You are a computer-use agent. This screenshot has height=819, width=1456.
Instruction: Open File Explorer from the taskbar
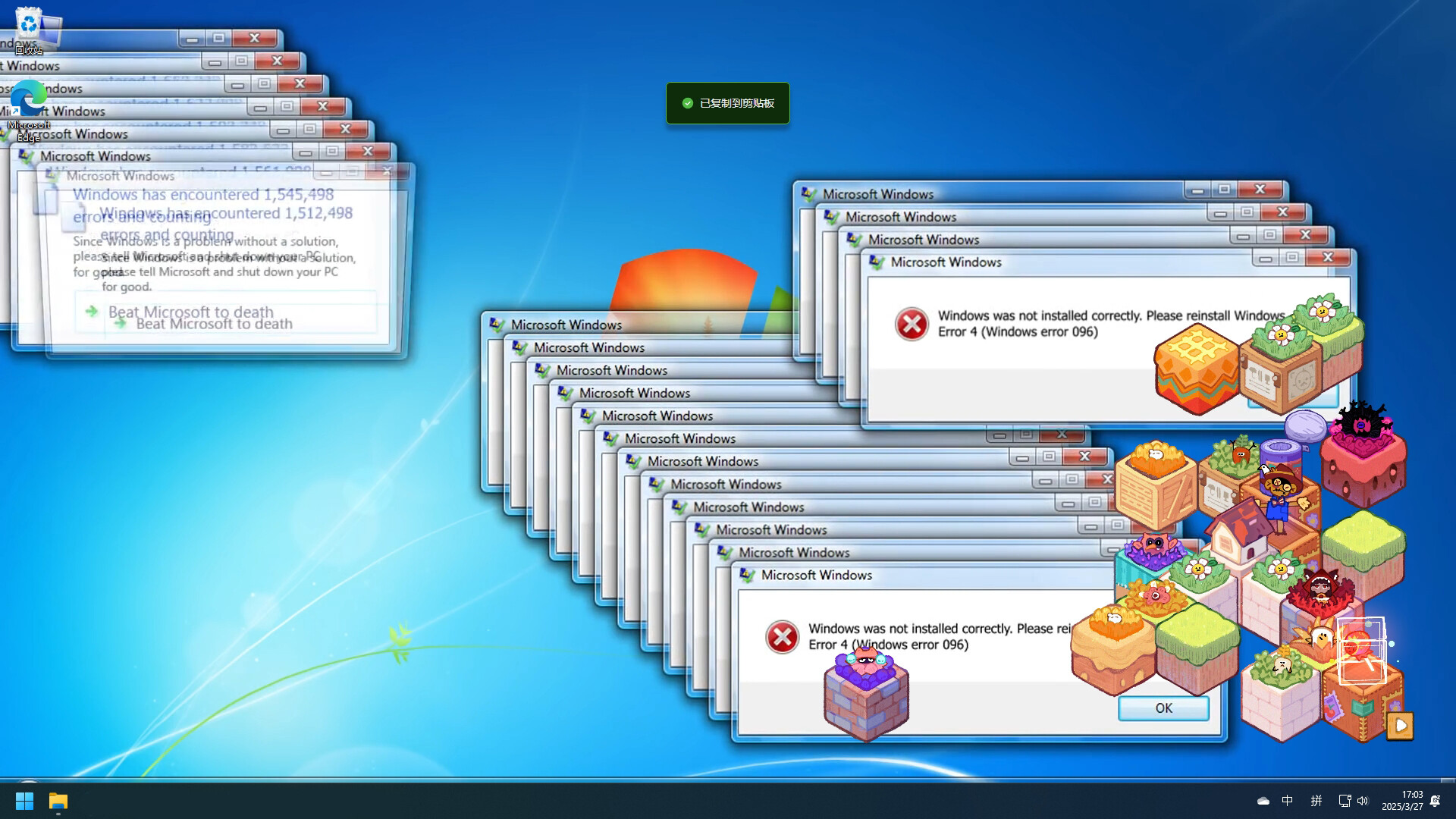[x=58, y=800]
